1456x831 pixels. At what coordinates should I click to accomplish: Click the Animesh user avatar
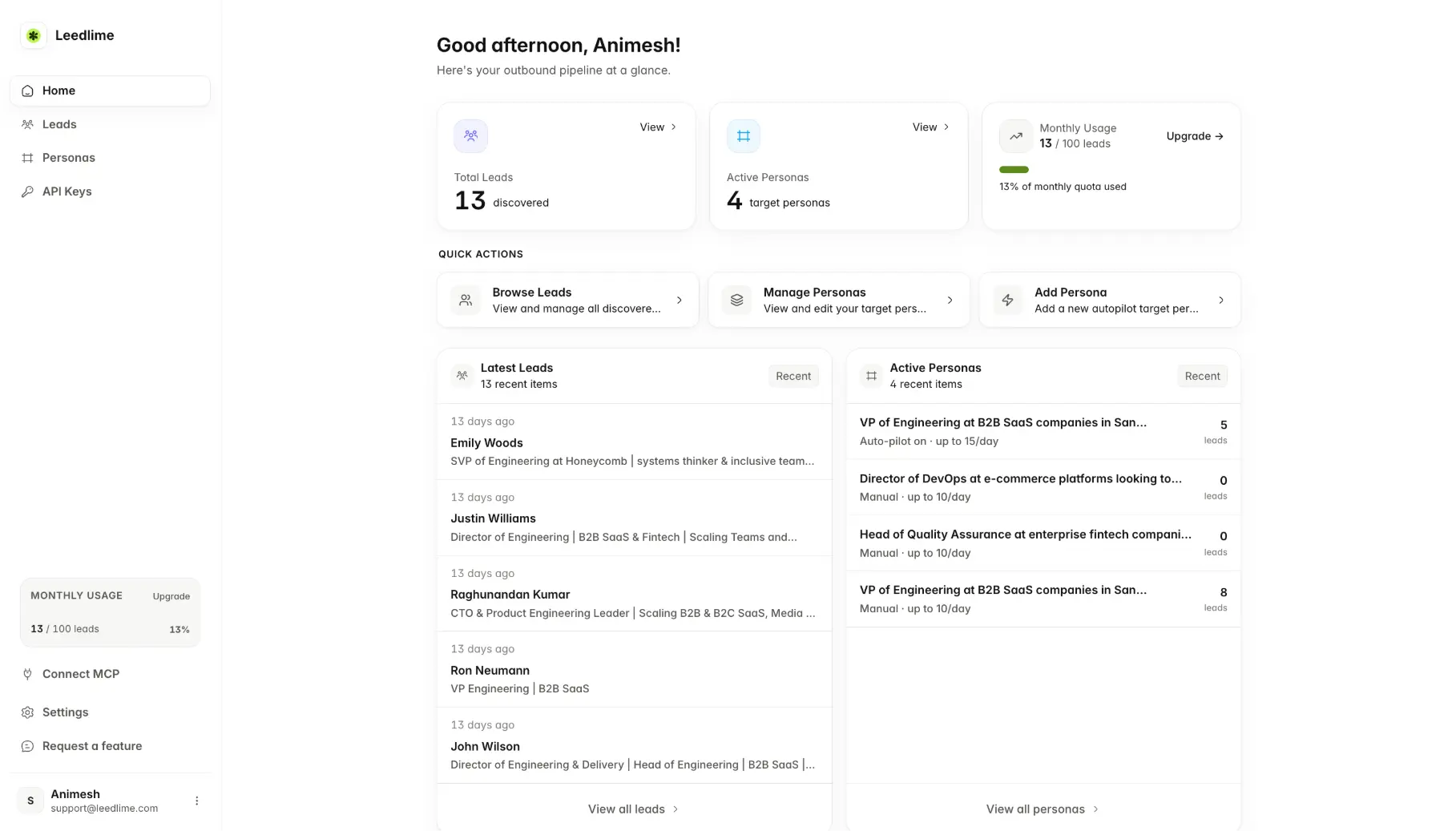30,801
